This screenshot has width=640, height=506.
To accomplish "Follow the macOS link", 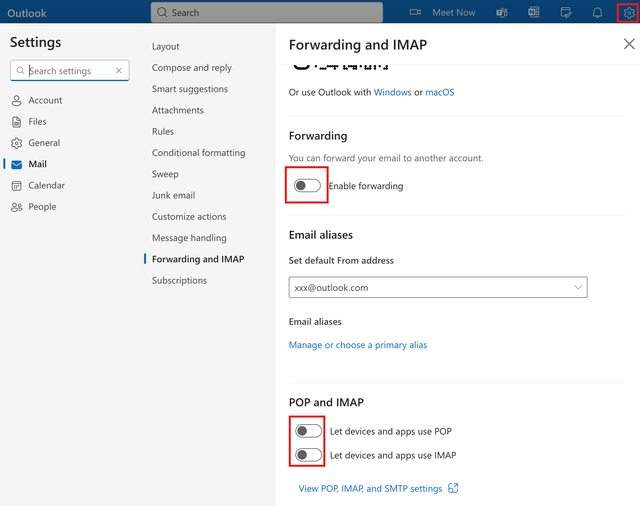I will coord(439,92).
